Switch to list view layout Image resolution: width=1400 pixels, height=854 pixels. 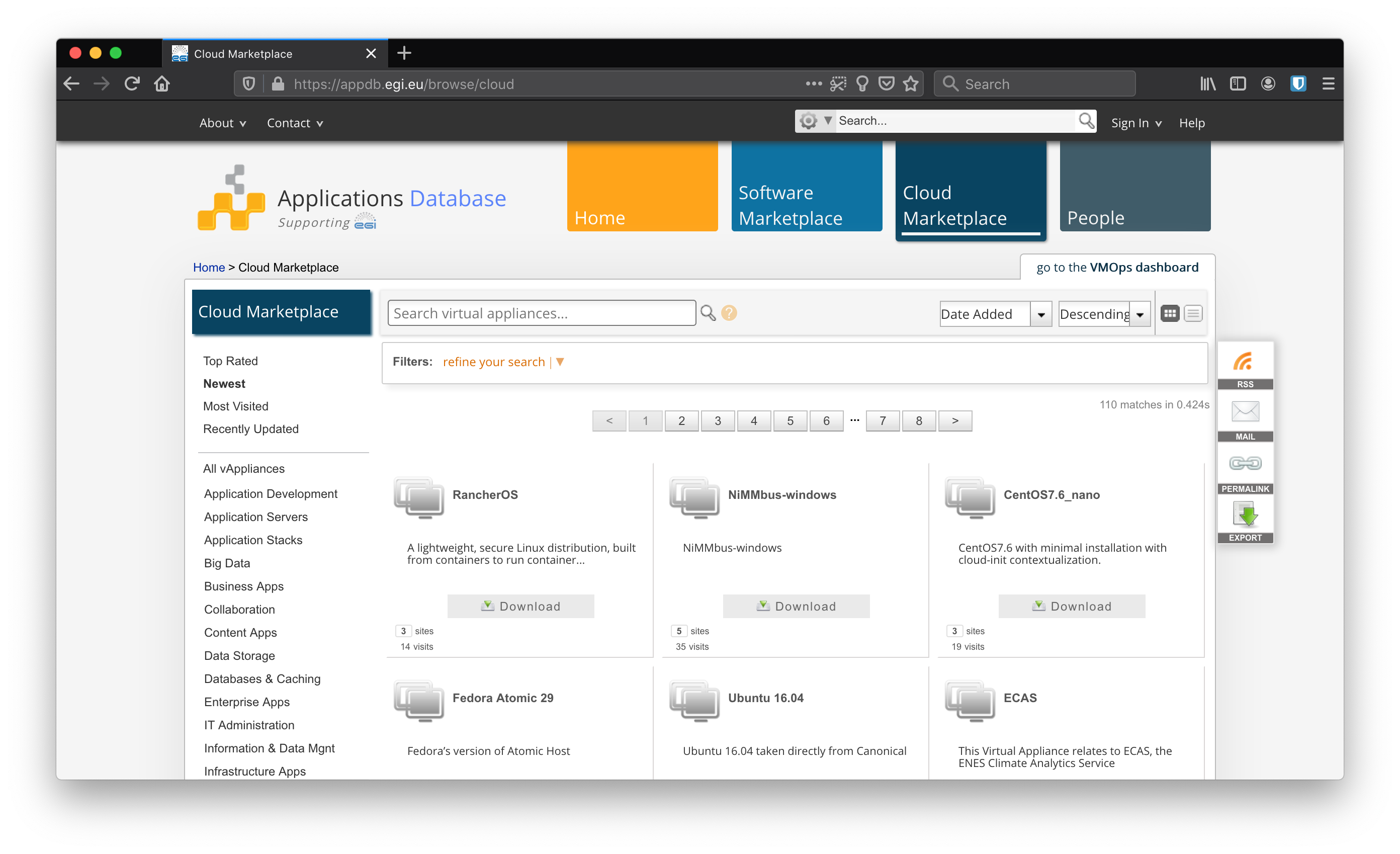point(1193,313)
